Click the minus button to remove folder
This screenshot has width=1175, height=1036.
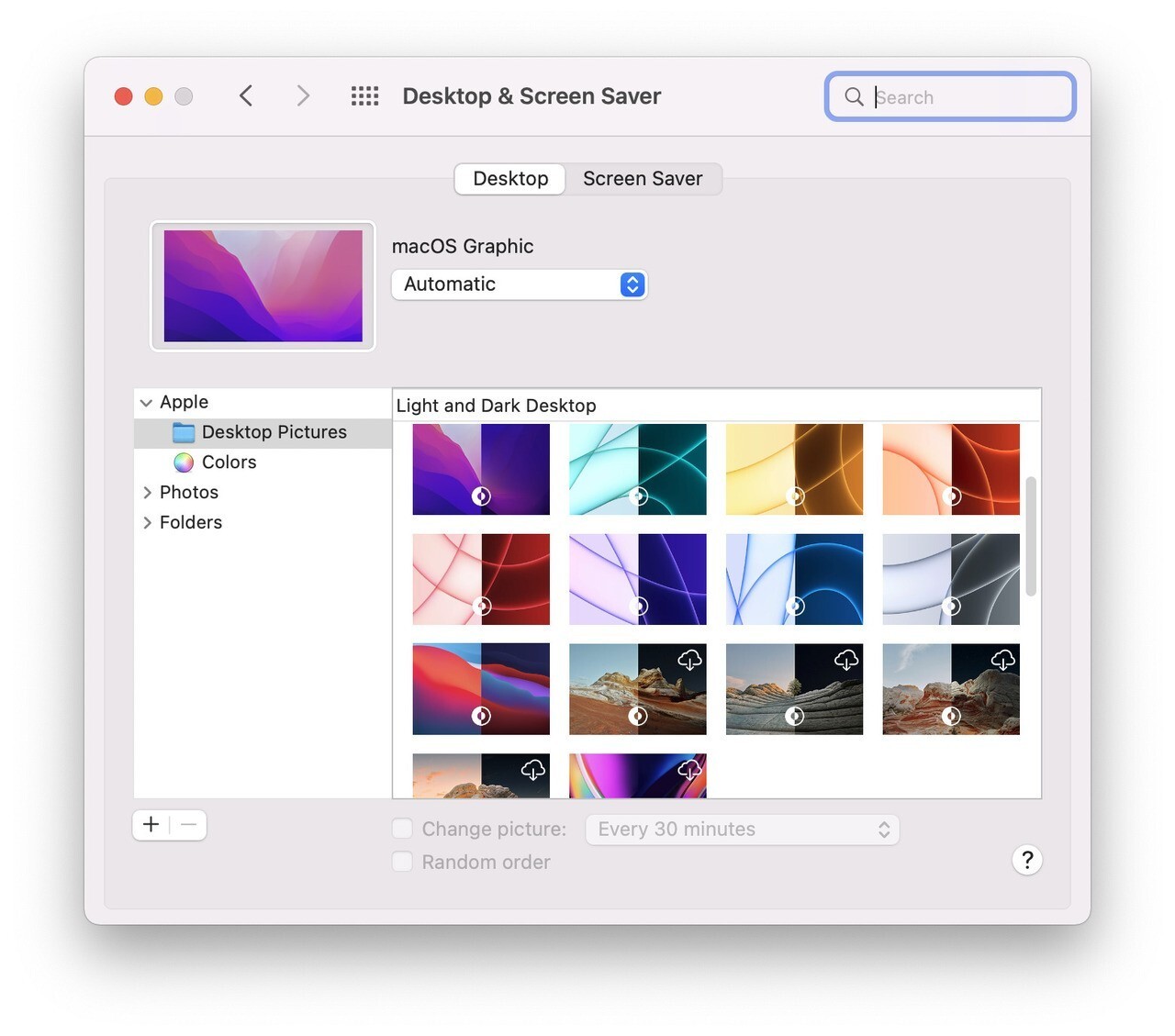[x=189, y=825]
